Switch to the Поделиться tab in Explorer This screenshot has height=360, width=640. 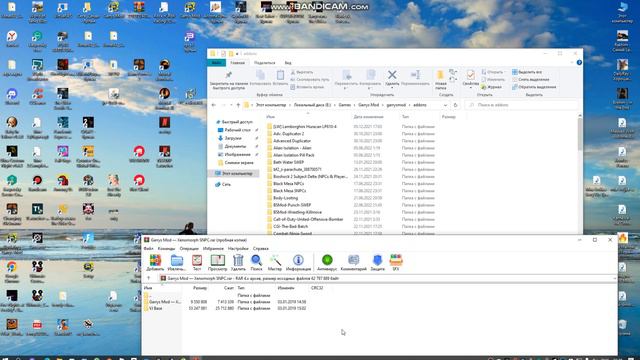(x=264, y=63)
